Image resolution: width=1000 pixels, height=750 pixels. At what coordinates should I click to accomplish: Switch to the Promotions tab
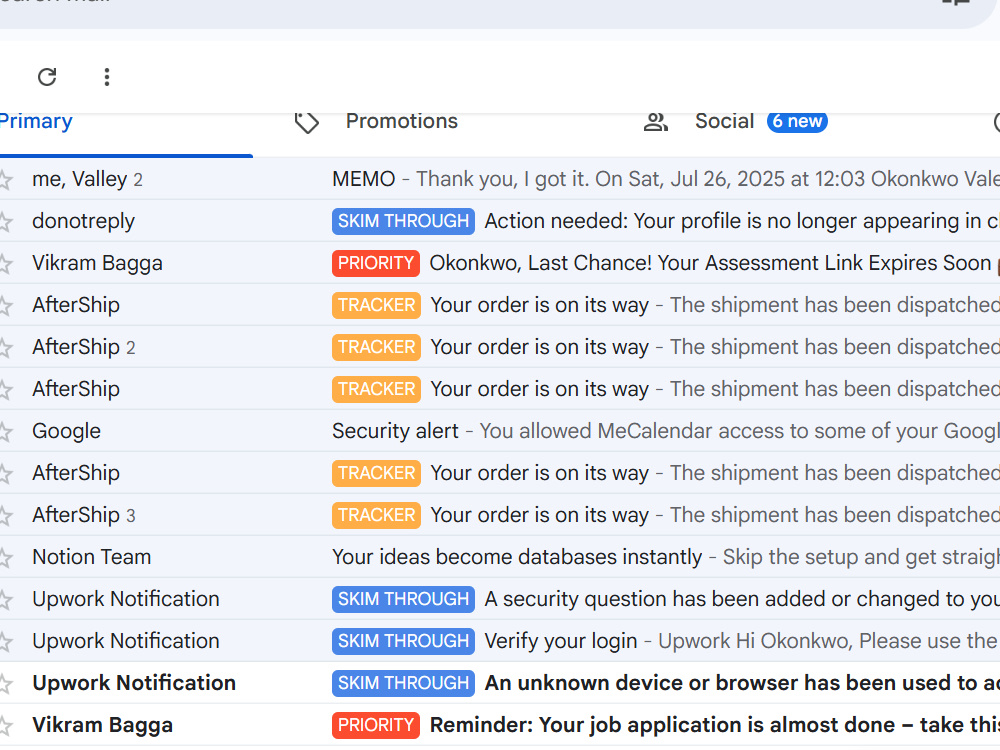coord(402,121)
